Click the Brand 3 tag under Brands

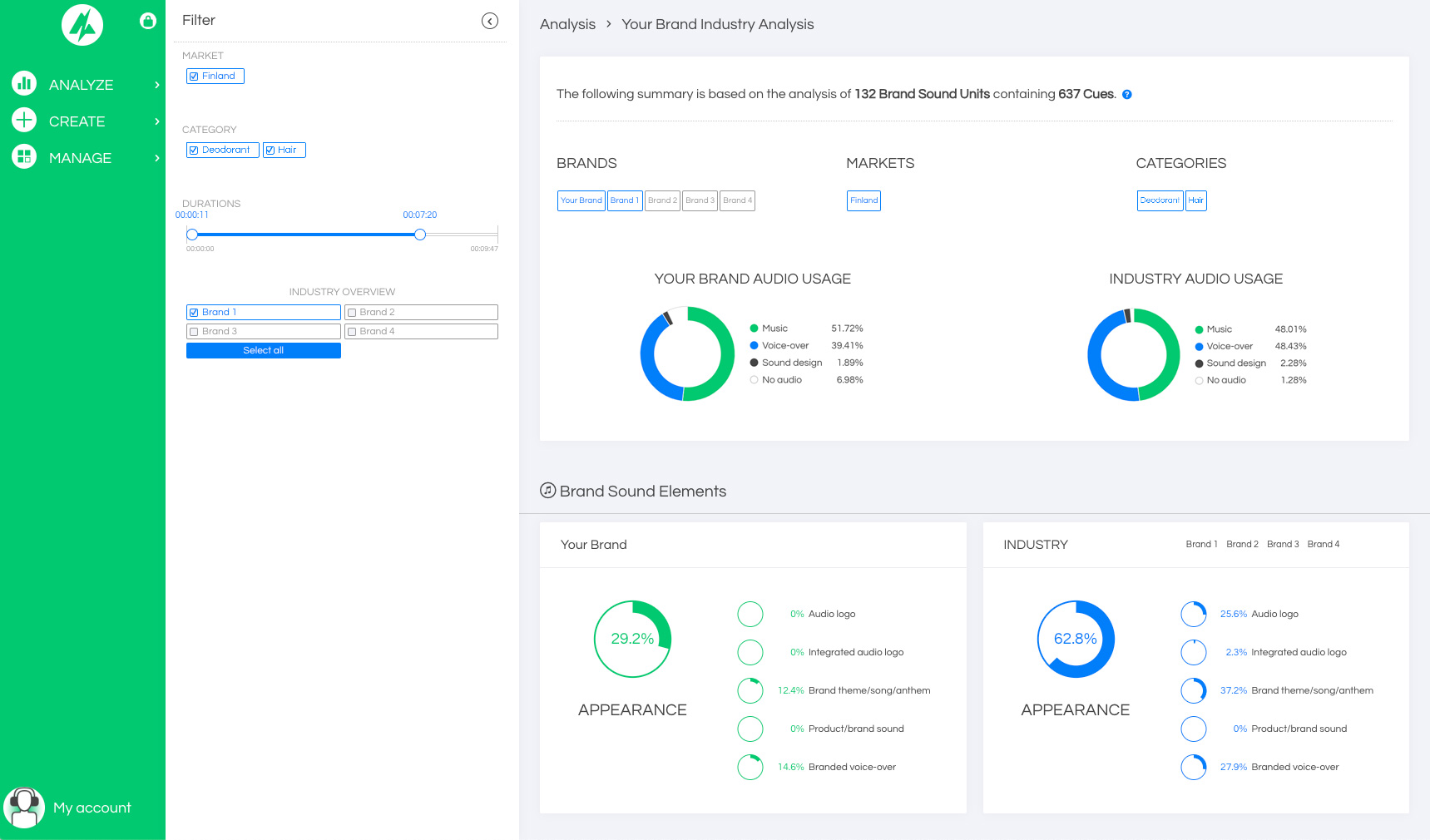click(x=700, y=200)
